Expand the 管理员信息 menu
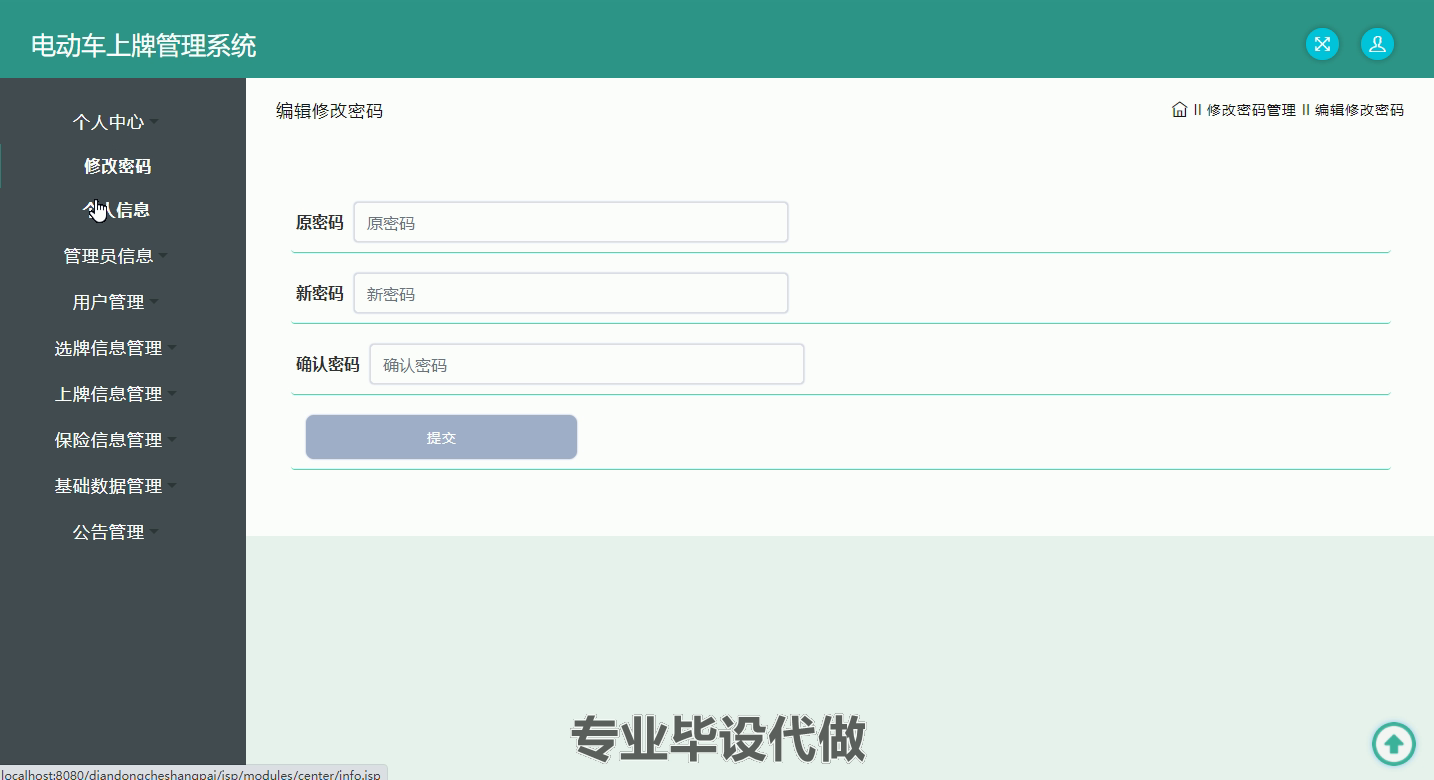 (x=115, y=256)
